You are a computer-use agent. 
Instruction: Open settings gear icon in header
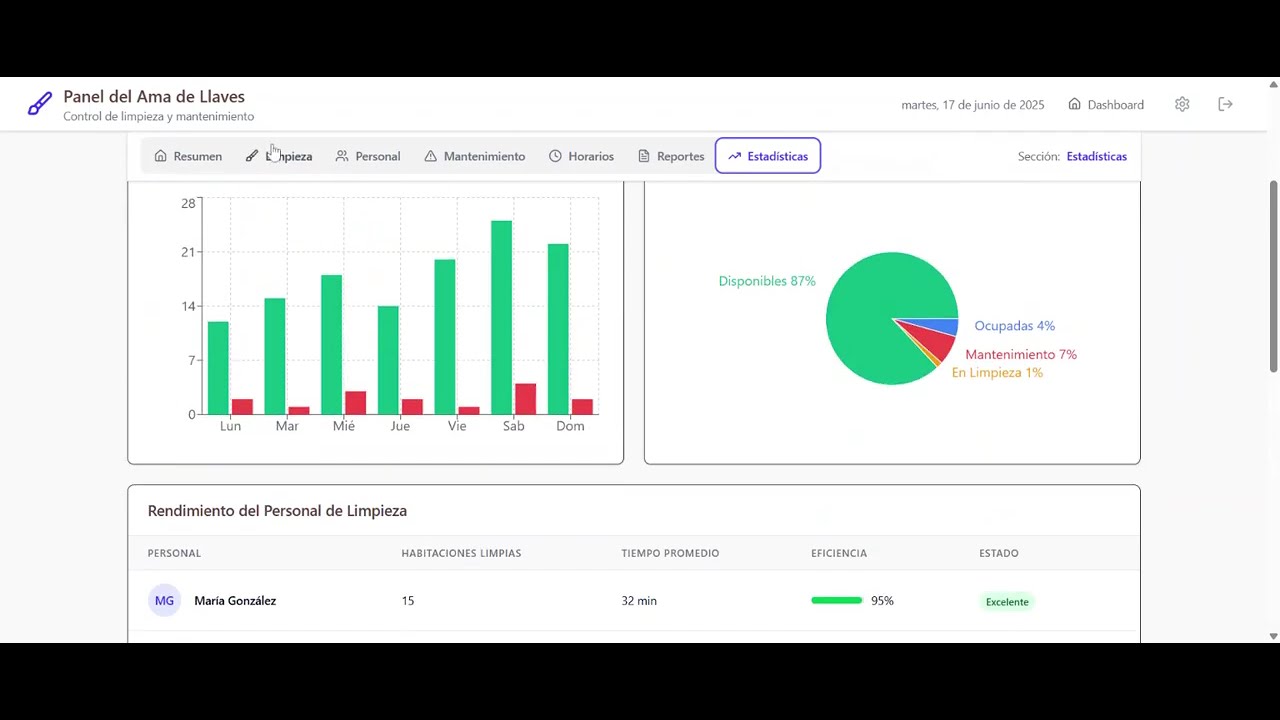click(1182, 104)
